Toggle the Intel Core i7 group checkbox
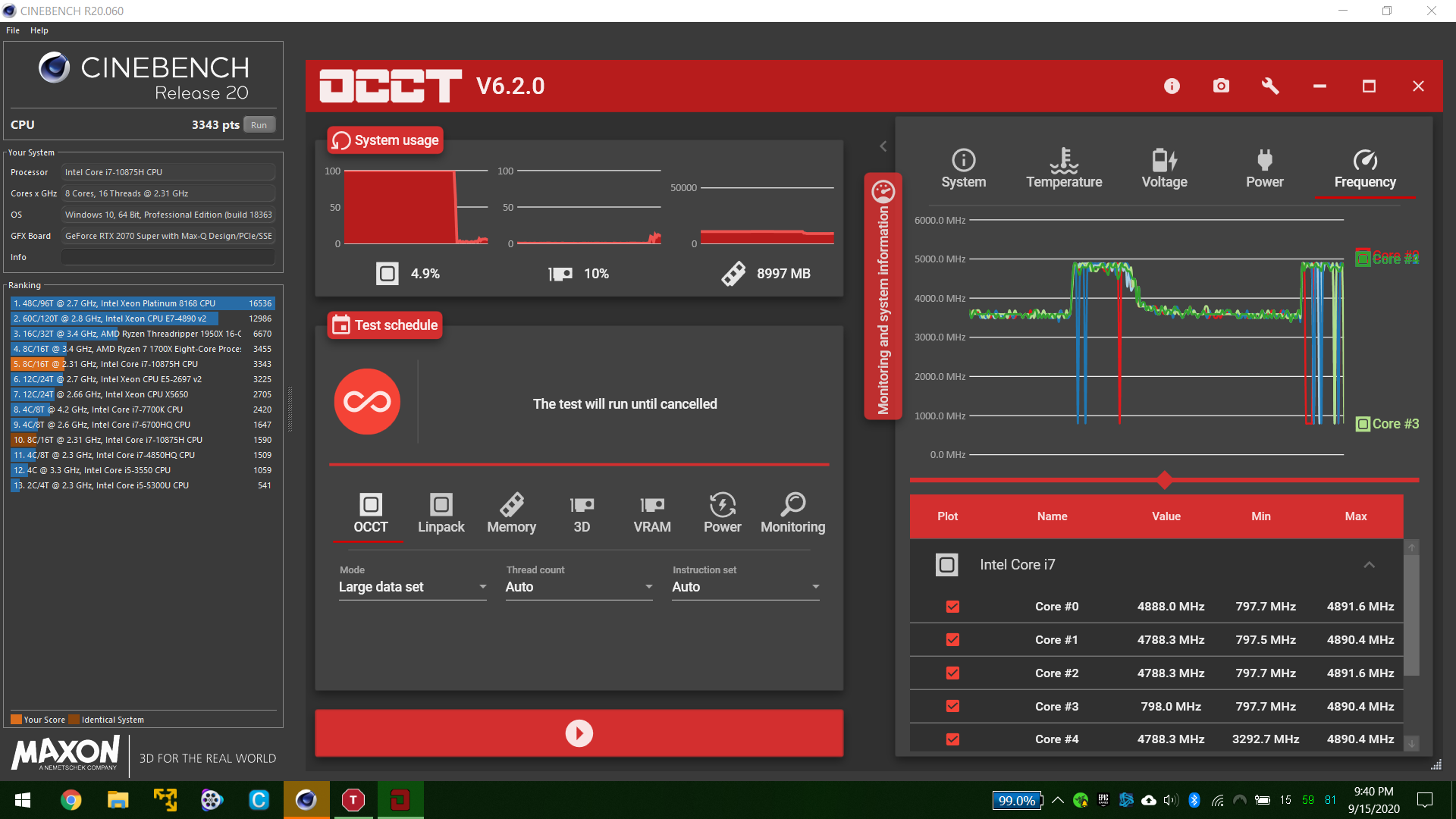 point(946,565)
